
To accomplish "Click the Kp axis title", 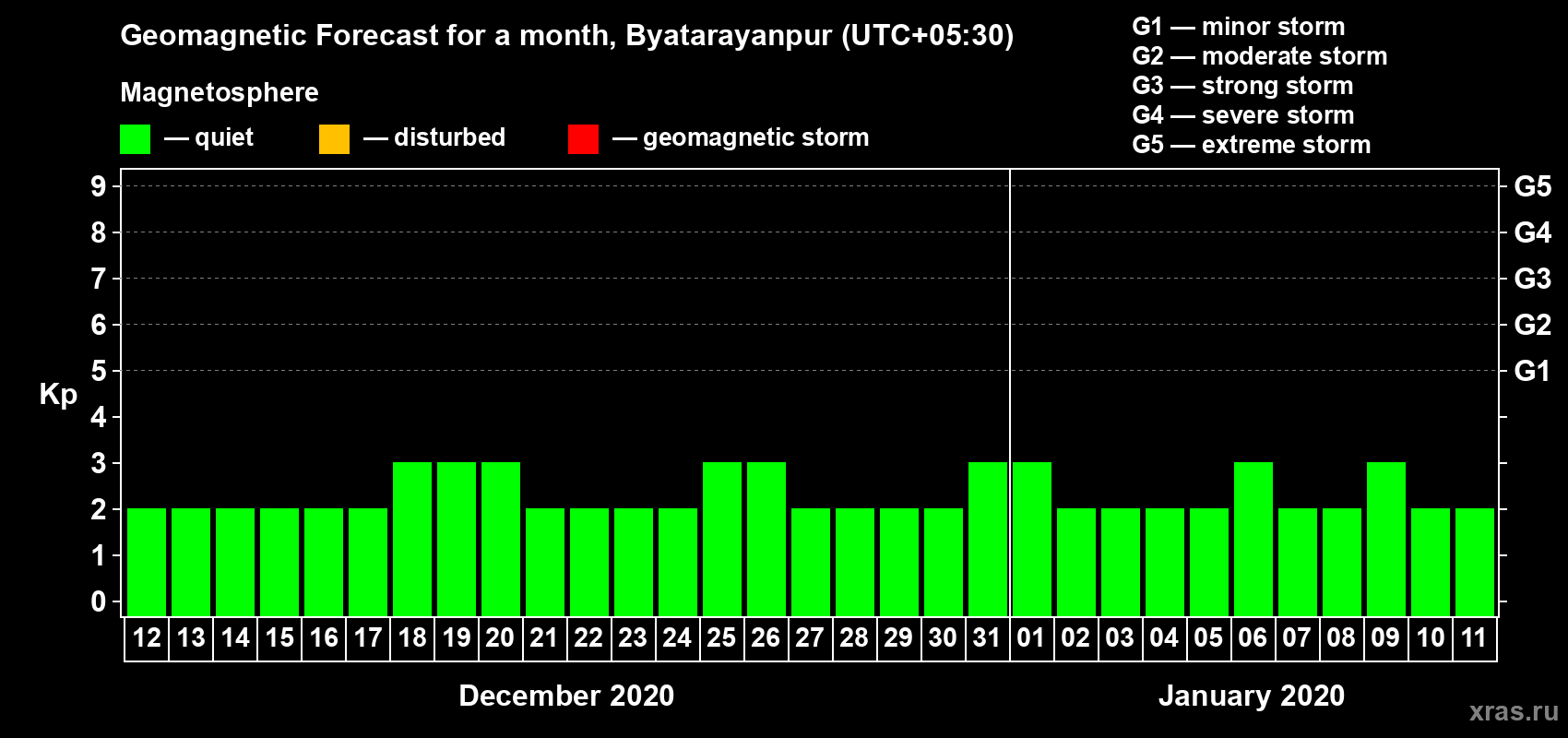I will 58,396.
